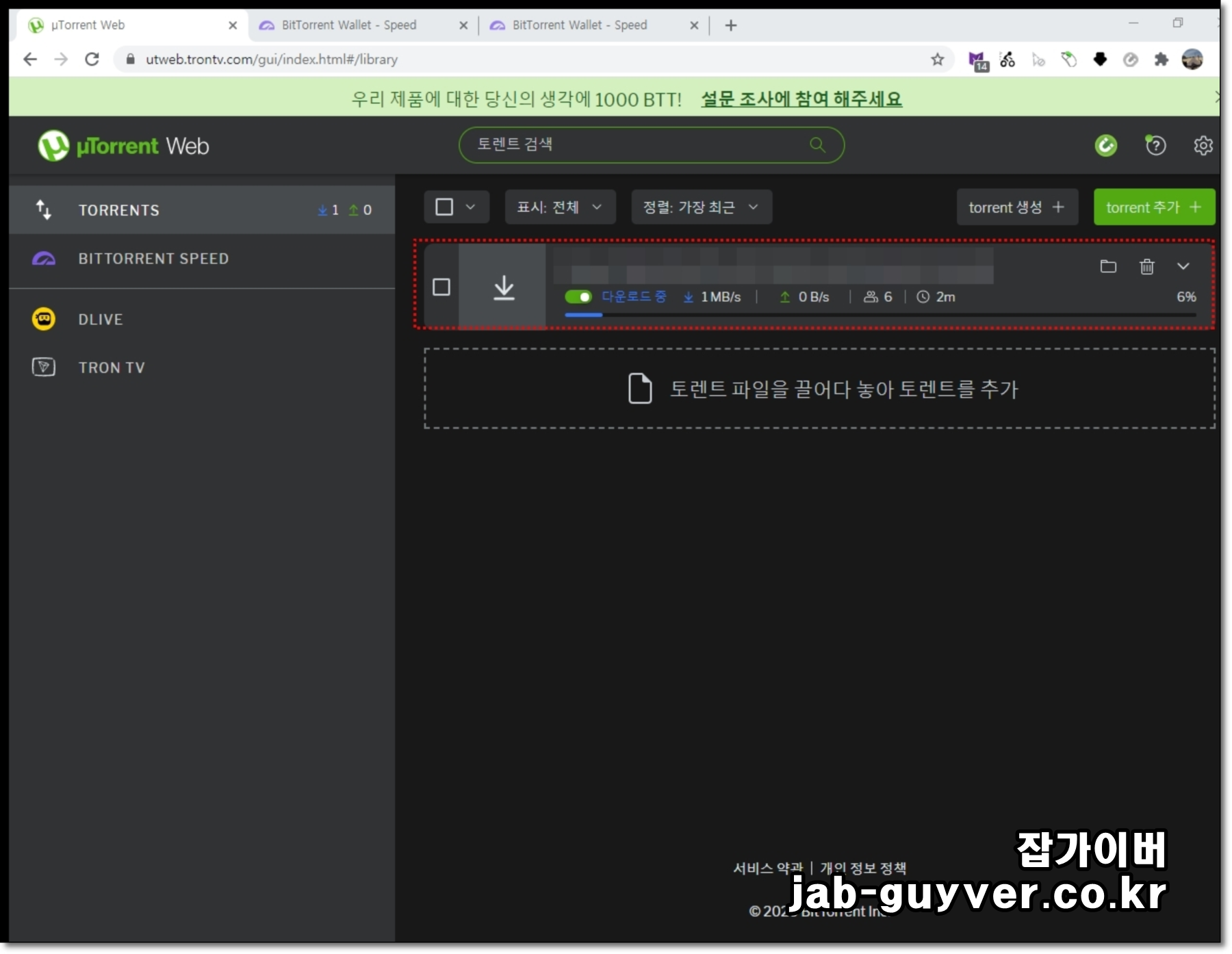This screenshot has width=1232, height=954.
Task: Open the 서비스 약관 link
Action: click(x=768, y=868)
